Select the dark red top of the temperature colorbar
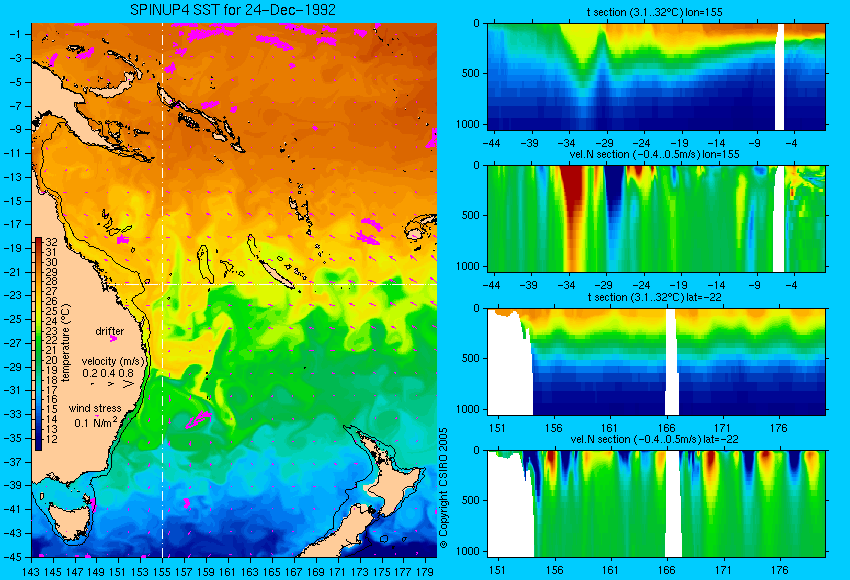This screenshot has width=850, height=580. 38,242
